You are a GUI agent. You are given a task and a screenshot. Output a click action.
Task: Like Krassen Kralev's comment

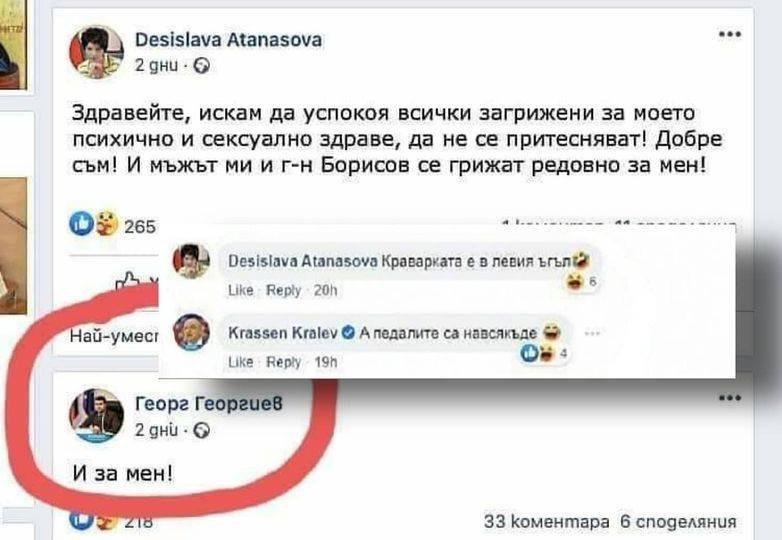click(241, 361)
